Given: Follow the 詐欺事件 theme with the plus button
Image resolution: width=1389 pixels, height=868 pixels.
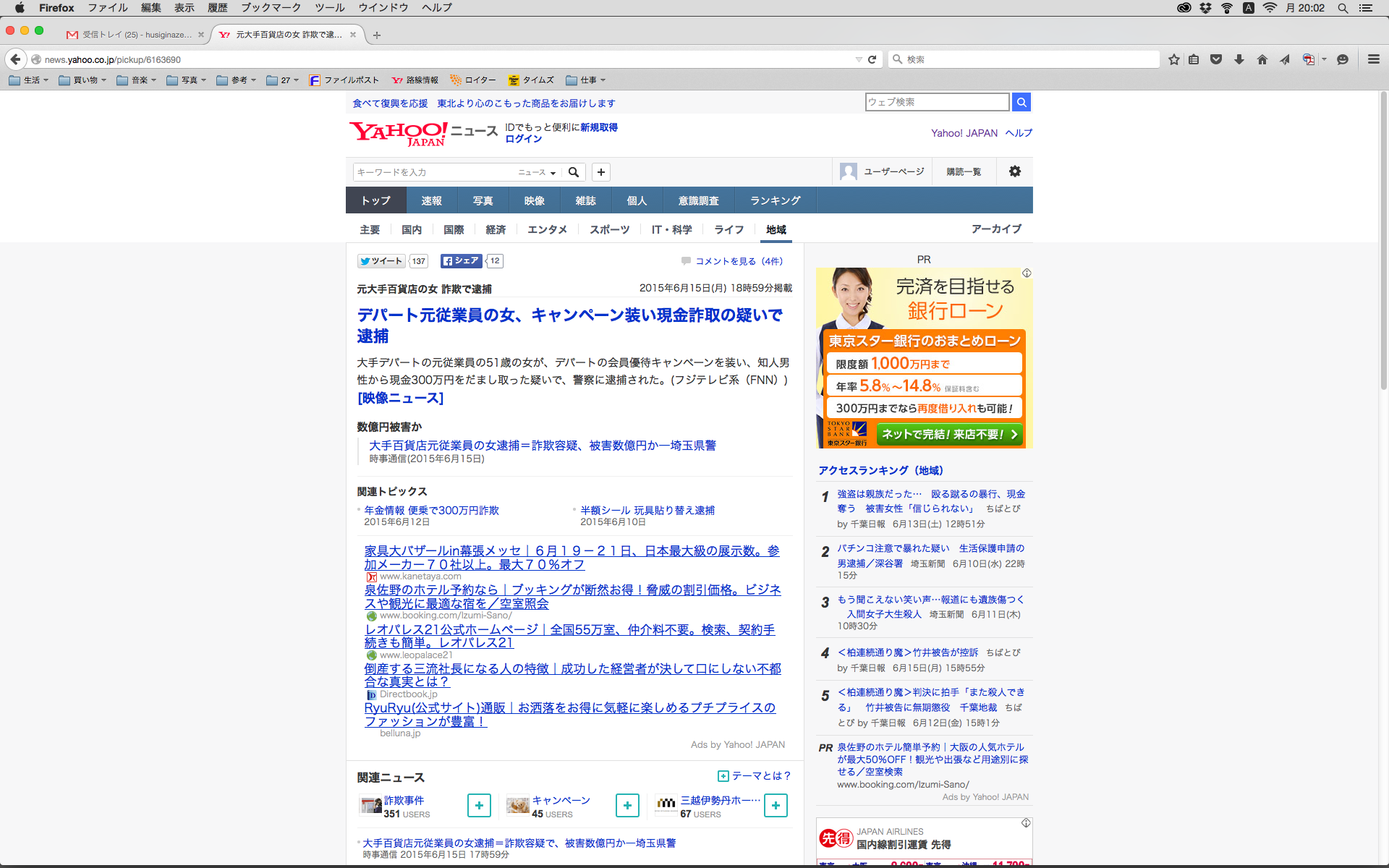Looking at the screenshot, I should [x=479, y=805].
